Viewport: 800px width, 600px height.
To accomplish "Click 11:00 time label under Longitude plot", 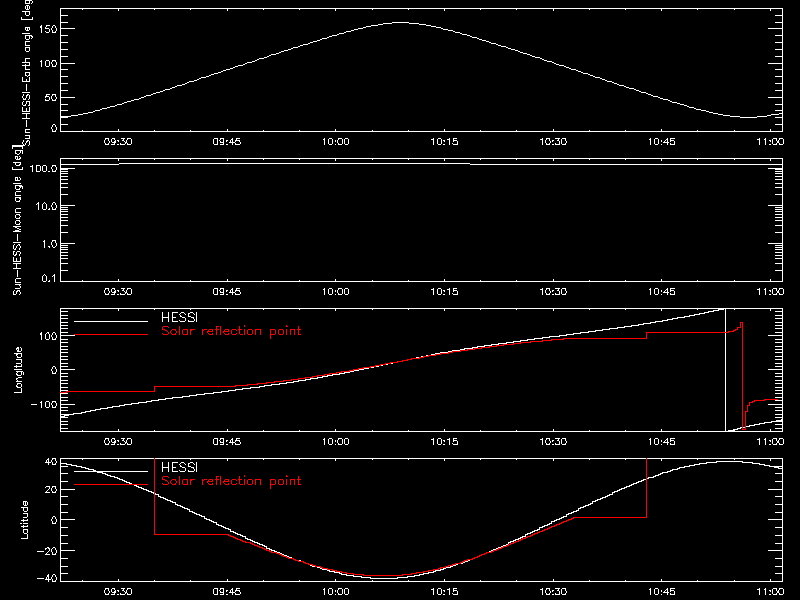I will coord(770,441).
